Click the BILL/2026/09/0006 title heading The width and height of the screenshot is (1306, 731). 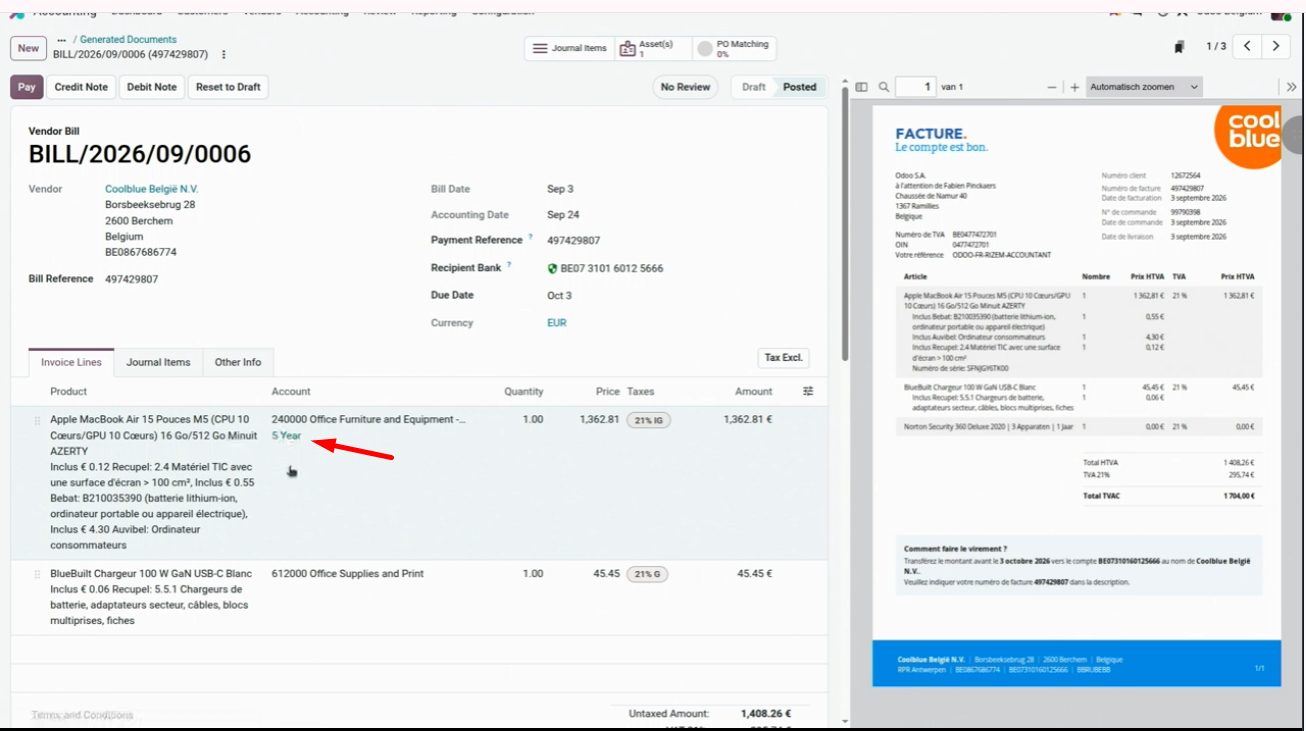140,154
